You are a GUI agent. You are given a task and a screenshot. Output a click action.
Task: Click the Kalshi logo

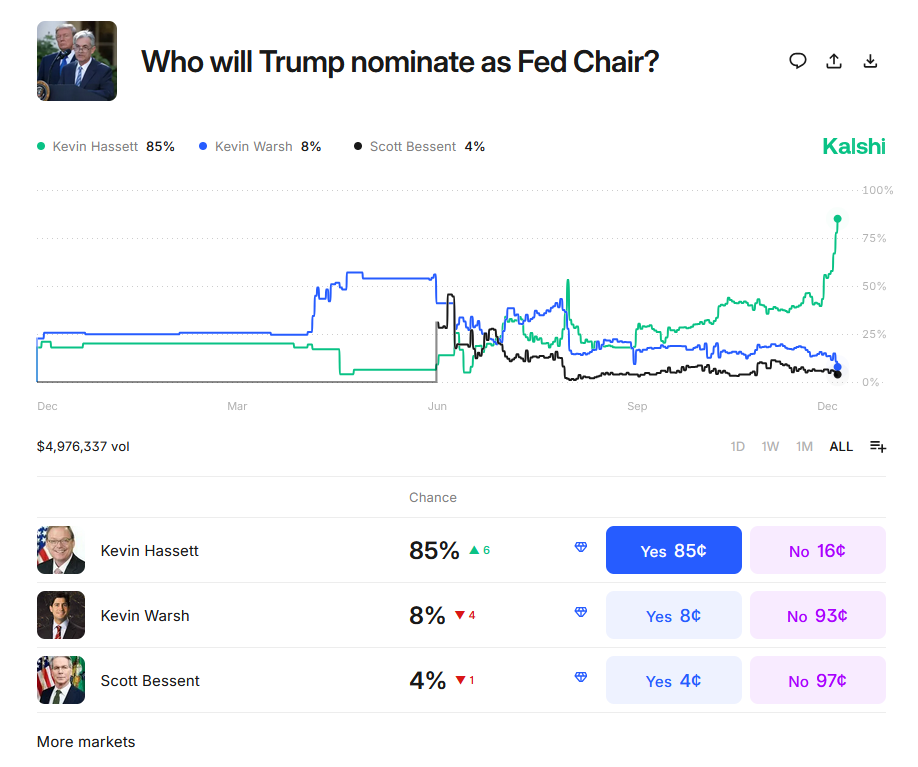pos(853,146)
